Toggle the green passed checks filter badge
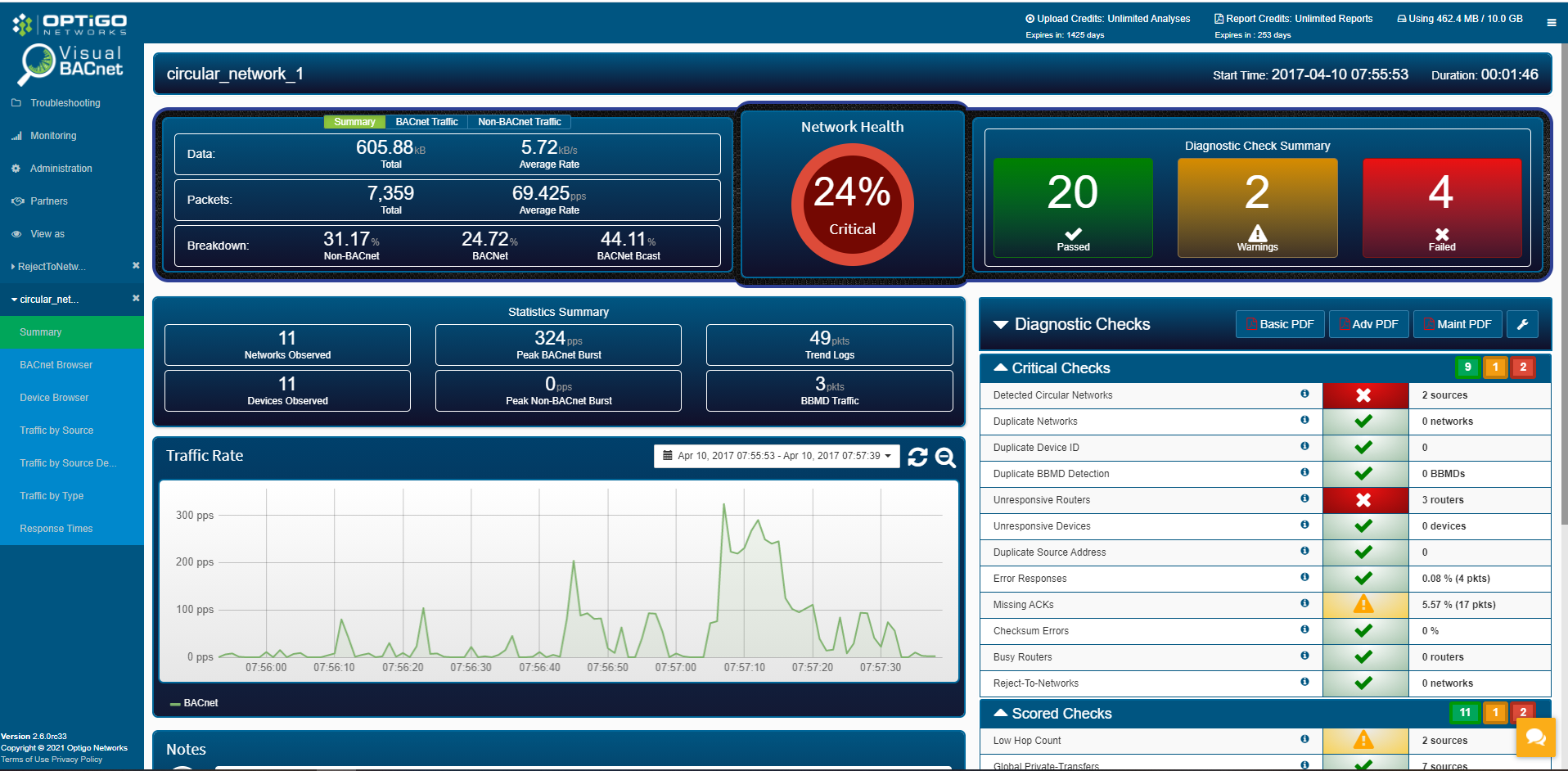This screenshot has width=1568, height=771. coord(1467,367)
